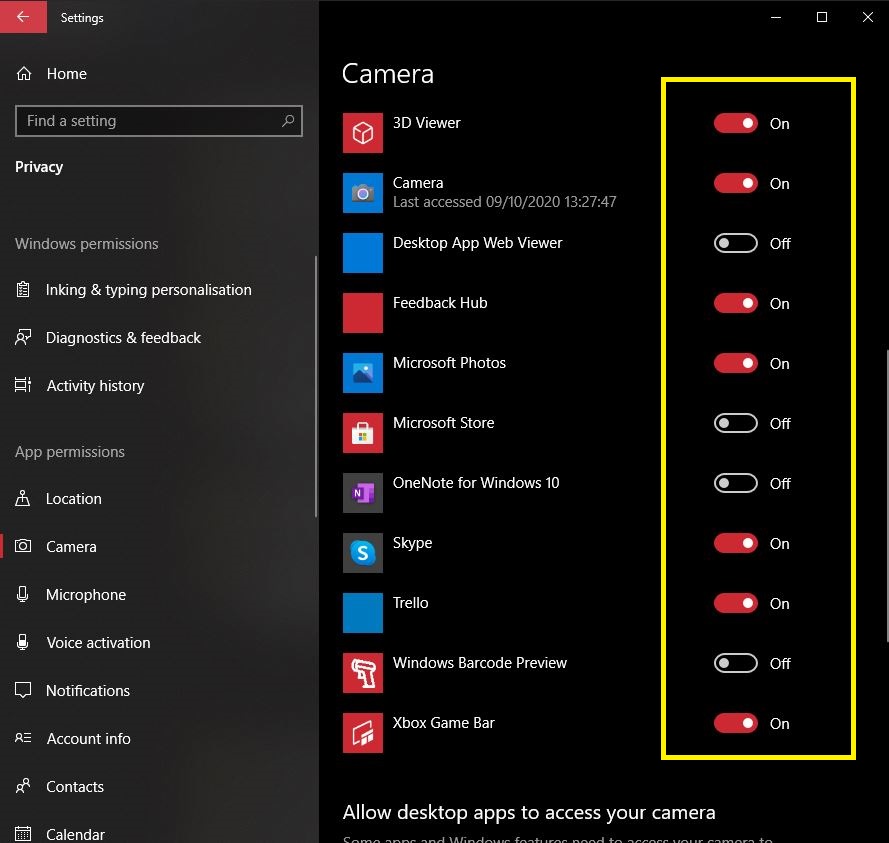
Task: Click the Voice activation icon
Action: 23,642
